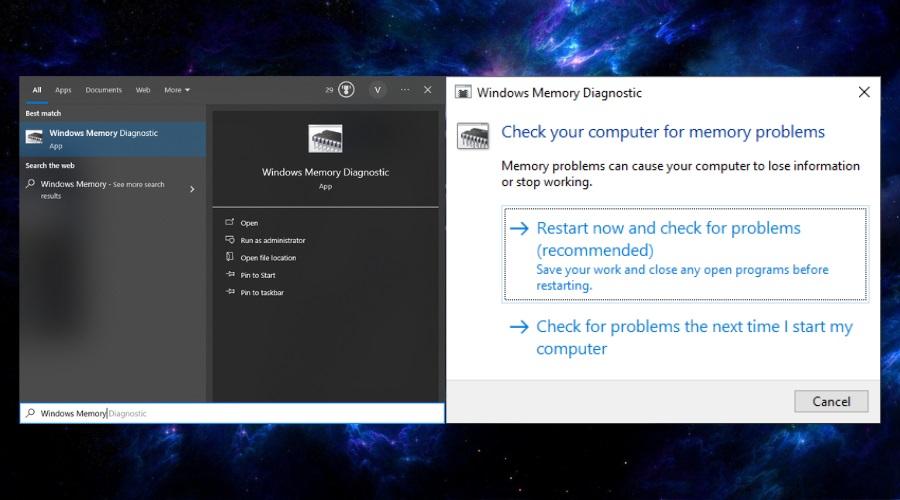Click the 'Check your computer for memory problems' heading
The width and height of the screenshot is (900, 500).
[663, 132]
